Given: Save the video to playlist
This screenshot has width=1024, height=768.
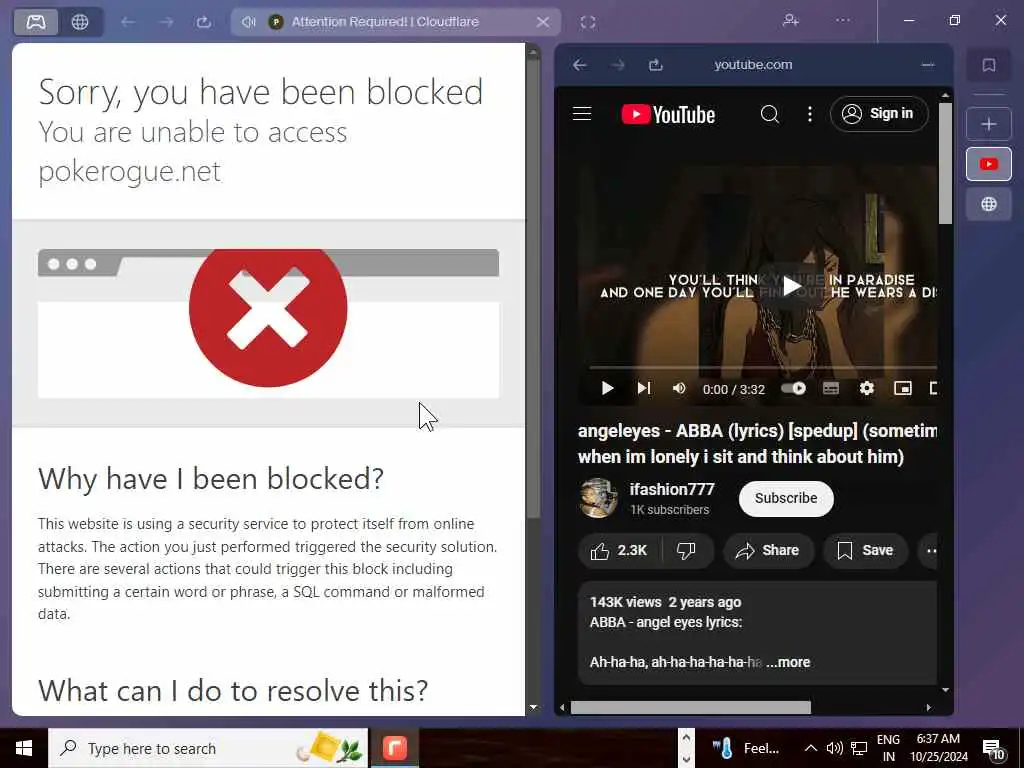Looking at the screenshot, I should coord(865,551).
